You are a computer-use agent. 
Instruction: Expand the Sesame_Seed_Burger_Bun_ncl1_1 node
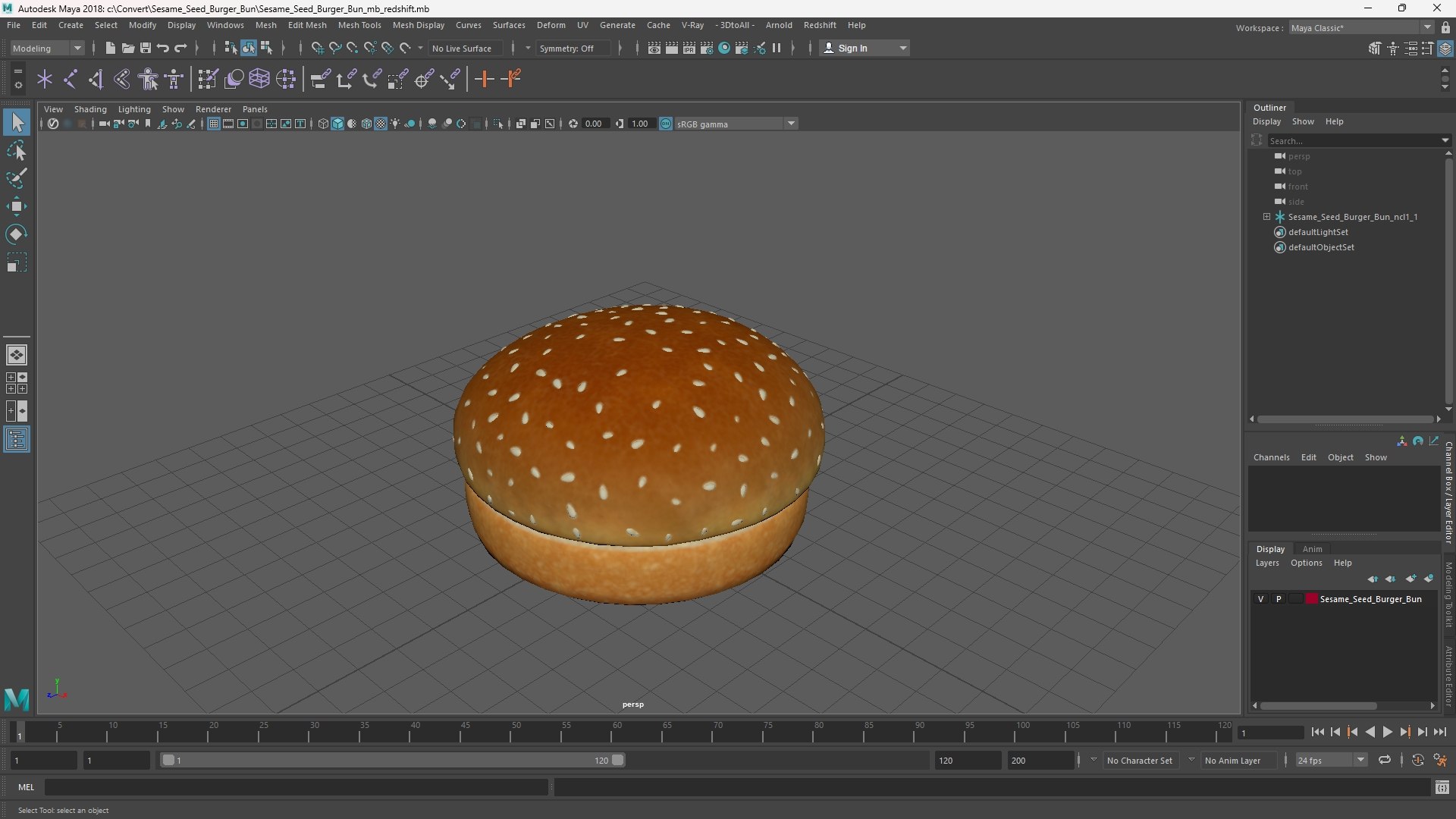tap(1266, 217)
